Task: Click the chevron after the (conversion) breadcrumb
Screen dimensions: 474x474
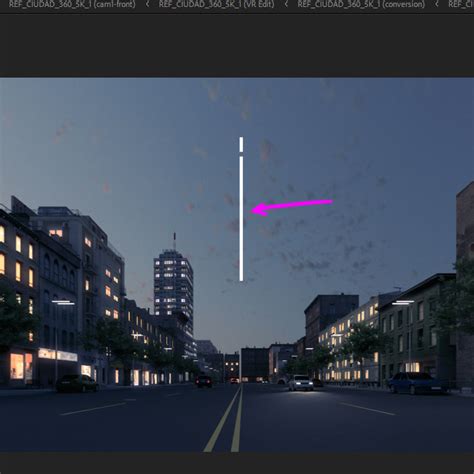Action: [x=437, y=4]
